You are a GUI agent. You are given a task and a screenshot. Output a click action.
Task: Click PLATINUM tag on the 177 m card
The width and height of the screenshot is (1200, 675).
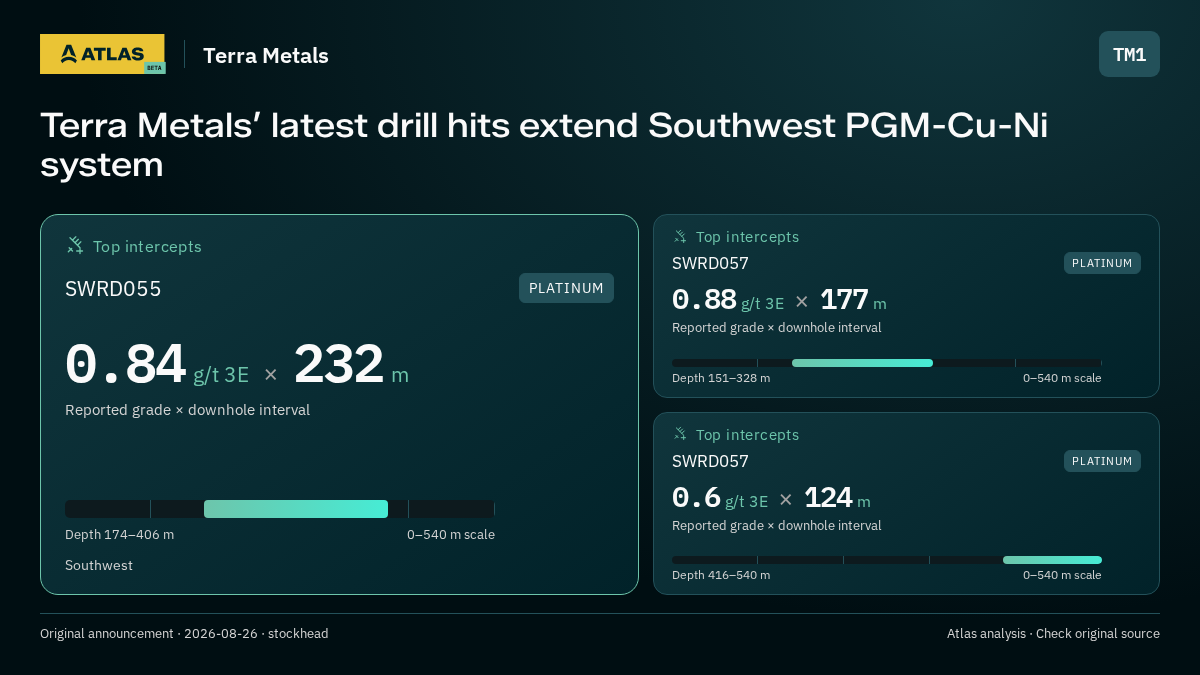1102,263
